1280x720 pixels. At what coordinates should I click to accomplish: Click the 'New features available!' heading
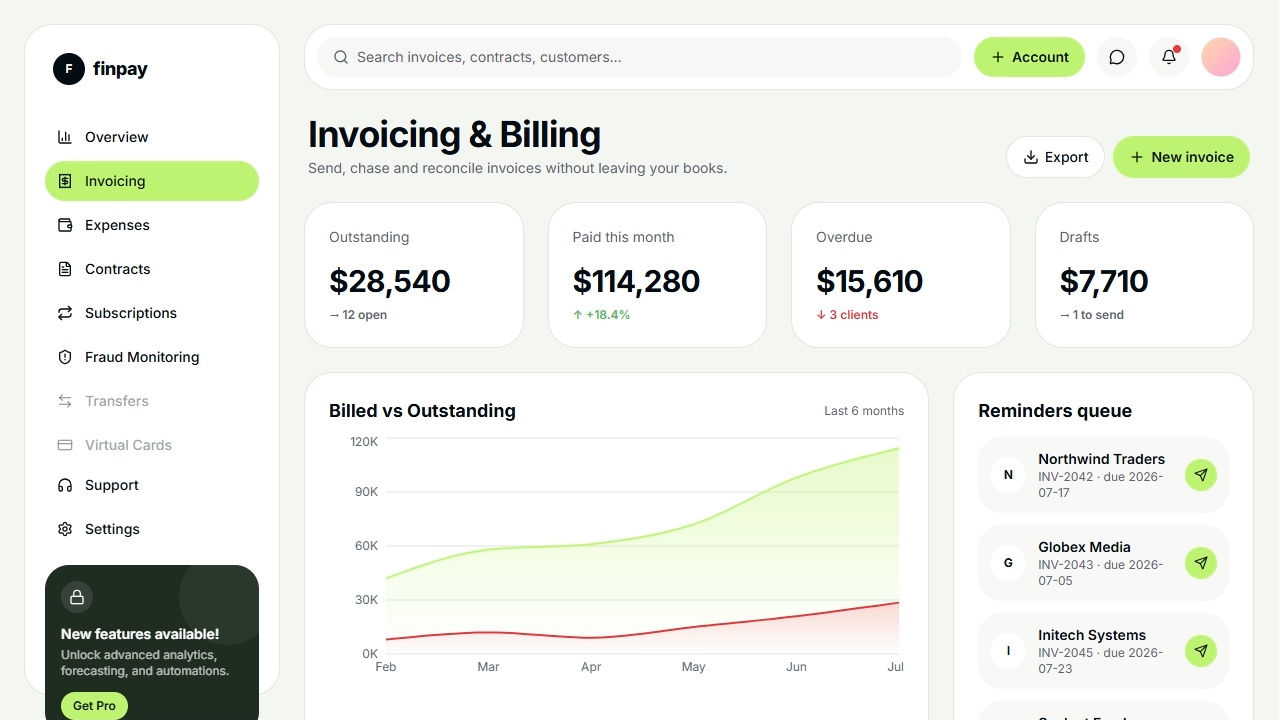pyautogui.click(x=140, y=634)
